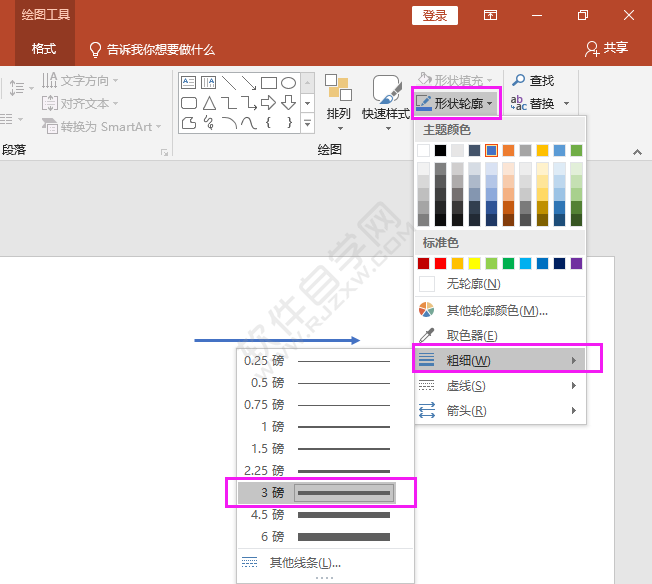Screen dimensions: 652x584
Task: Click the Eyedropper (取色器) option
Action: point(500,335)
